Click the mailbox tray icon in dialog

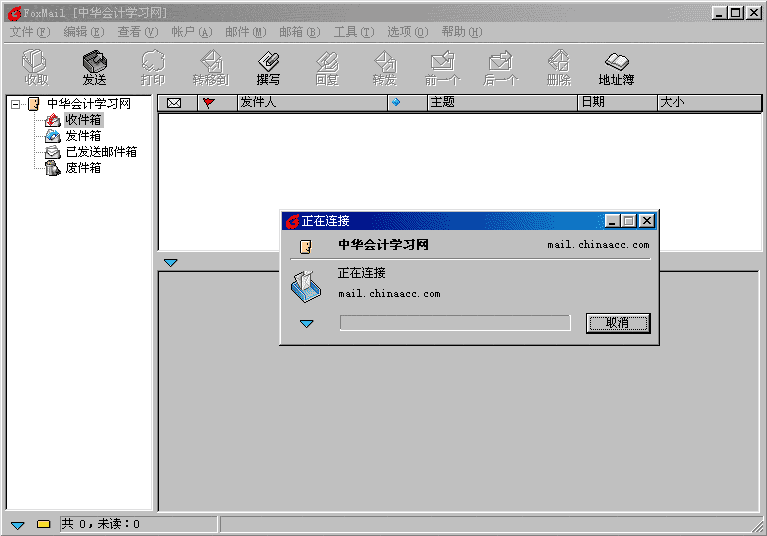pos(306,287)
